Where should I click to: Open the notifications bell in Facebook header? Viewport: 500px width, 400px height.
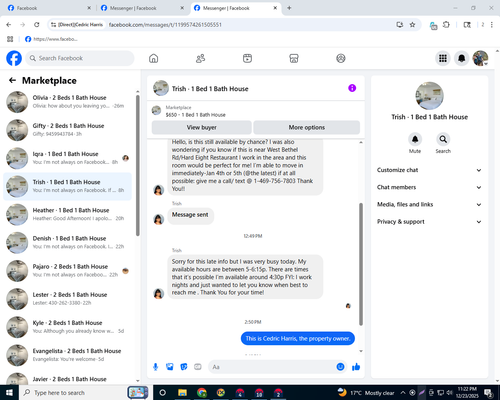coord(462,58)
